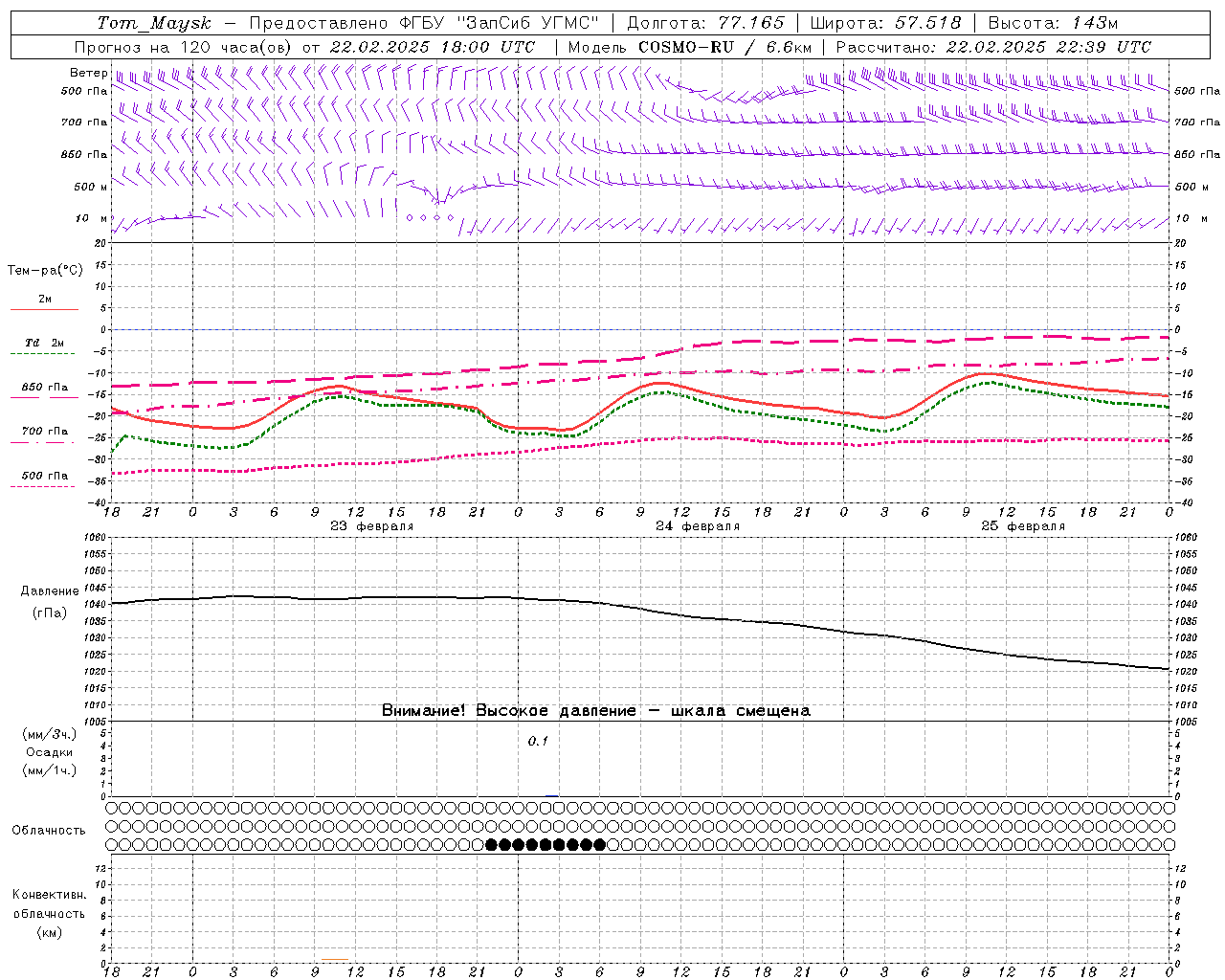Click the 23 февраля date label
The image size is (1225, 980).
tap(372, 526)
